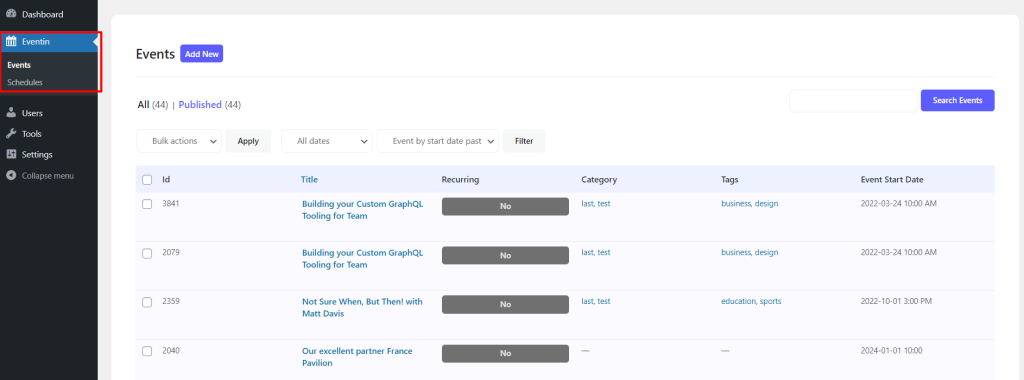The image size is (1024, 380).
Task: Check the checkbox for event 2079
Action: 147,253
